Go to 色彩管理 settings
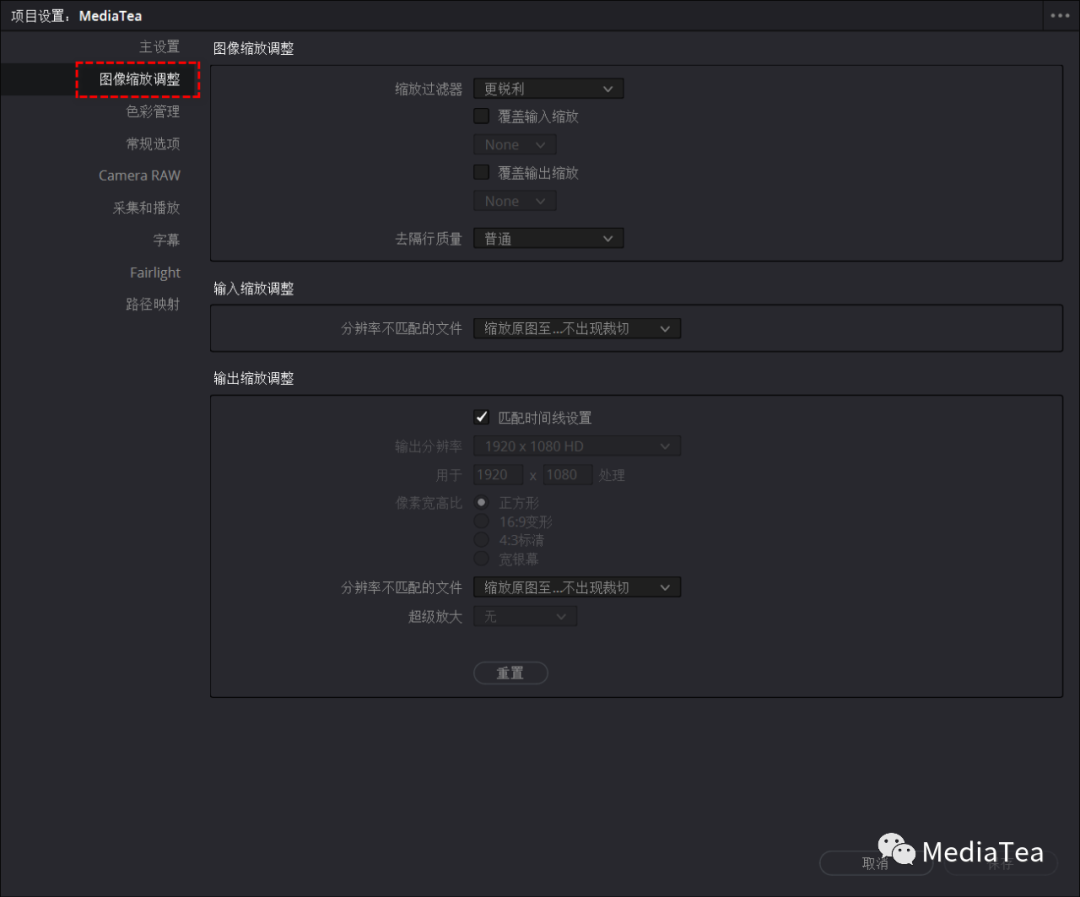1080x897 pixels. click(152, 111)
